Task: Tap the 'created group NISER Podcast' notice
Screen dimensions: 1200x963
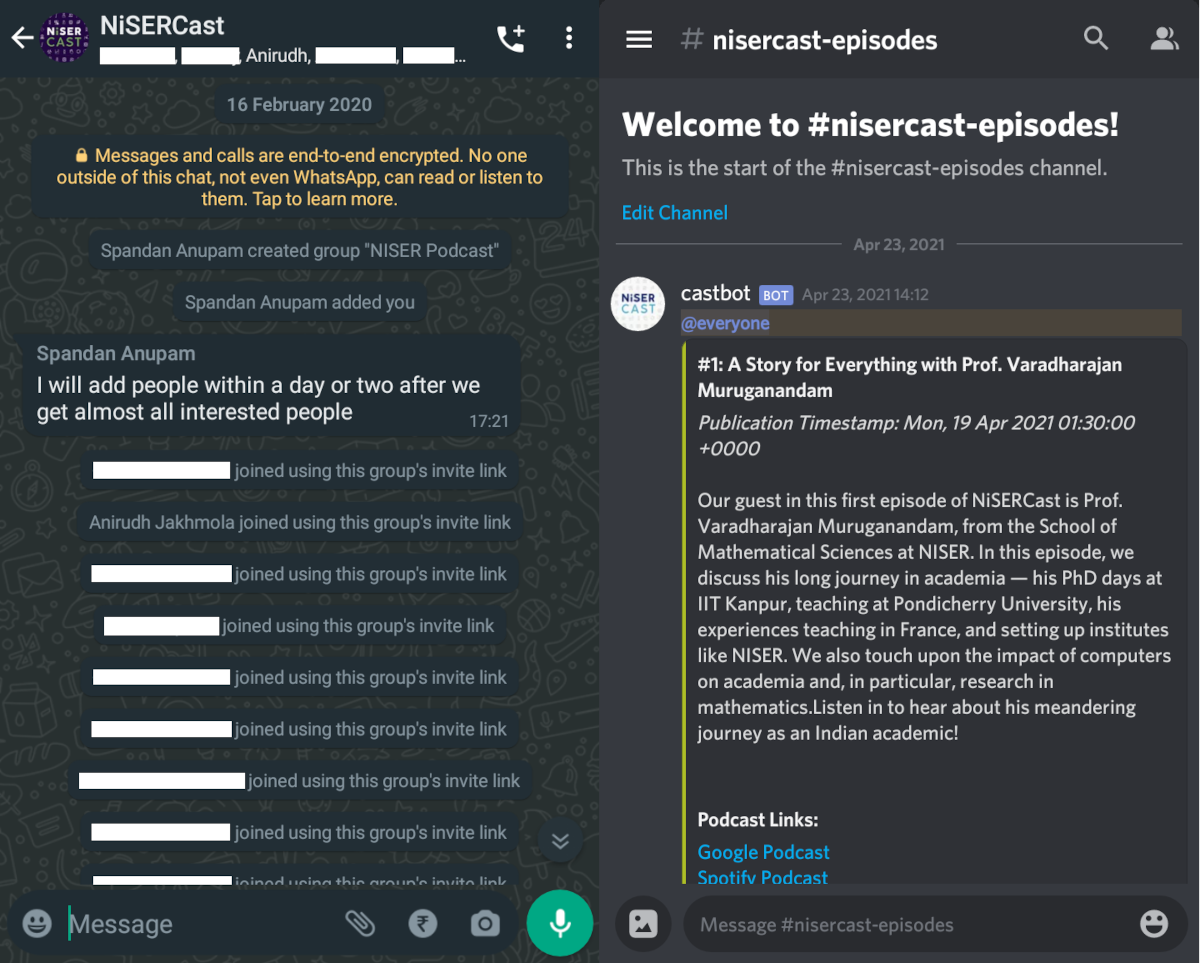Action: click(x=300, y=250)
